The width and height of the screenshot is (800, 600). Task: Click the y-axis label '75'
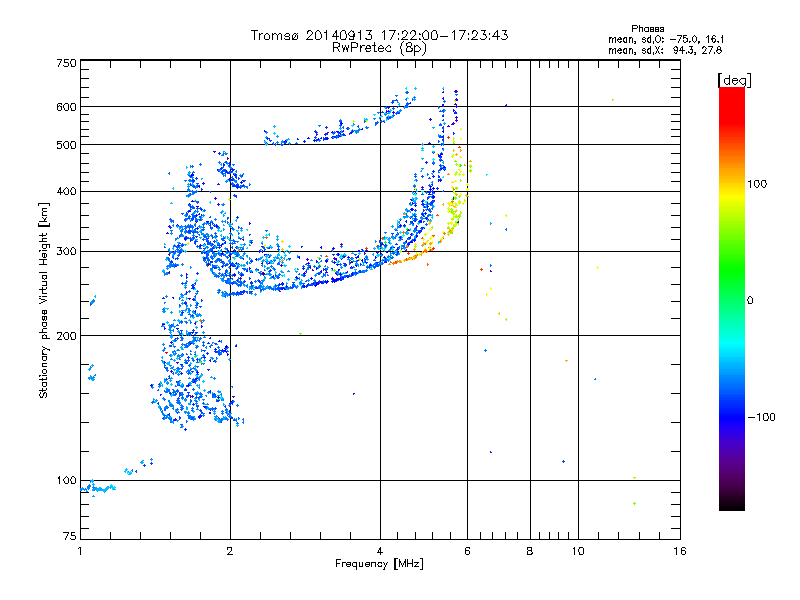click(70, 536)
